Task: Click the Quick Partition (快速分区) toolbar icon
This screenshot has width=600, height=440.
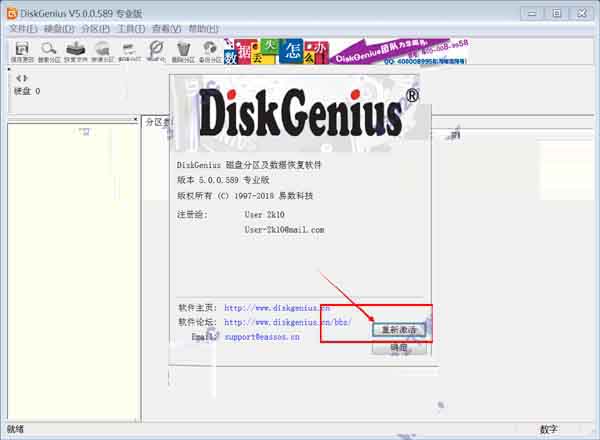Action: (x=103, y=52)
